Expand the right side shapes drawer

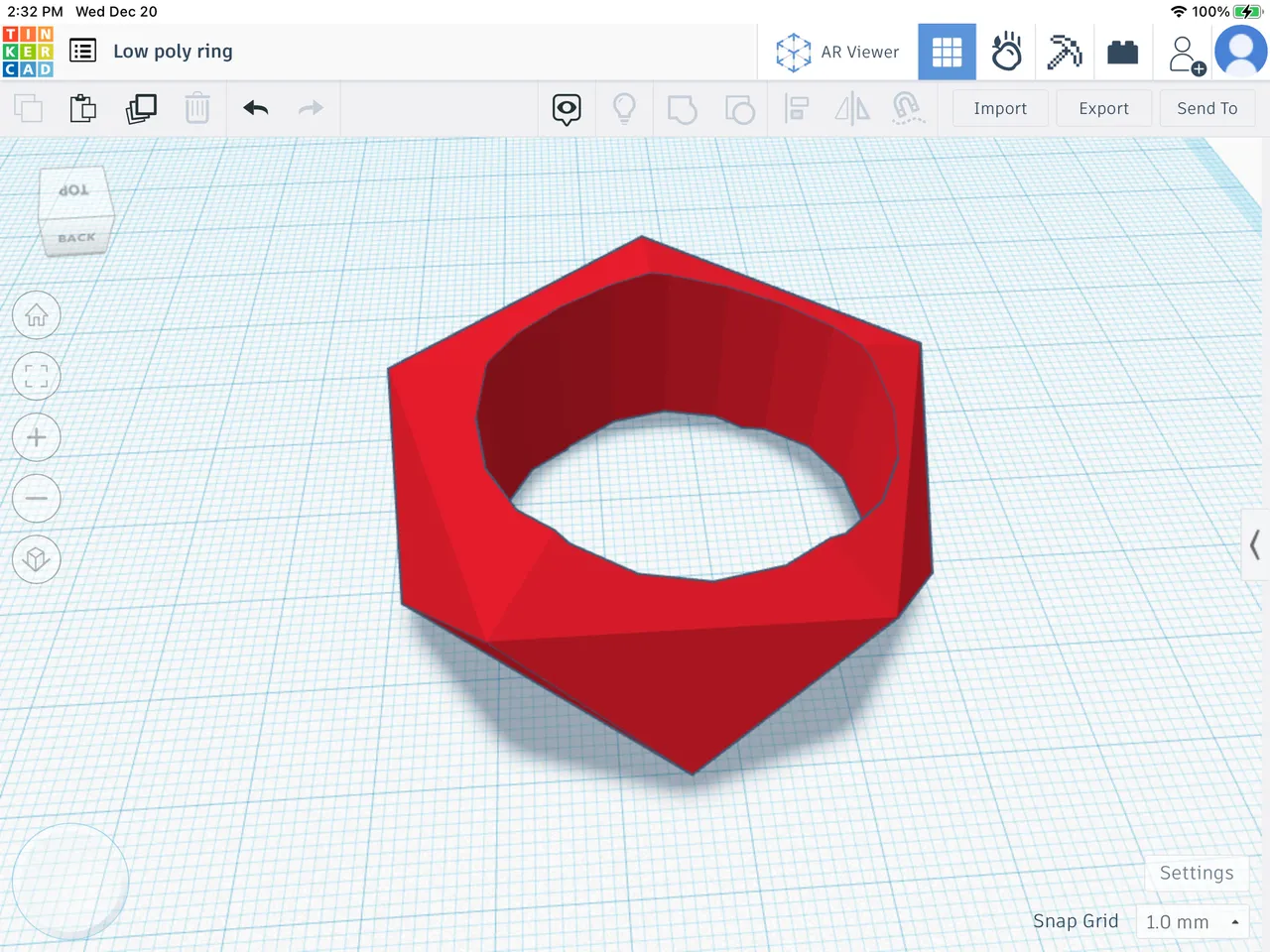(1254, 545)
